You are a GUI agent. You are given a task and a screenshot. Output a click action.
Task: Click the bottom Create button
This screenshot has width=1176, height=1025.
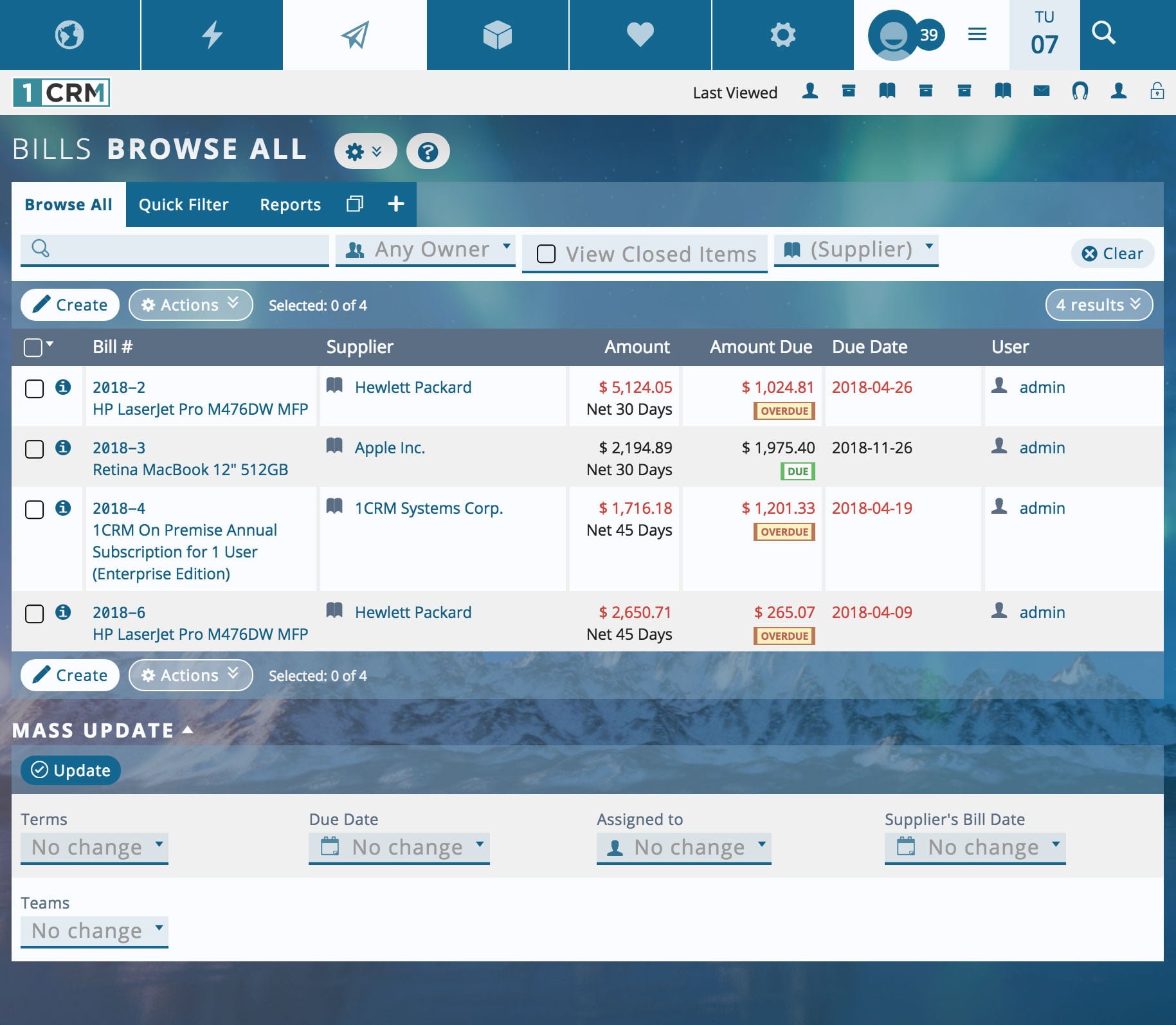[x=70, y=675]
